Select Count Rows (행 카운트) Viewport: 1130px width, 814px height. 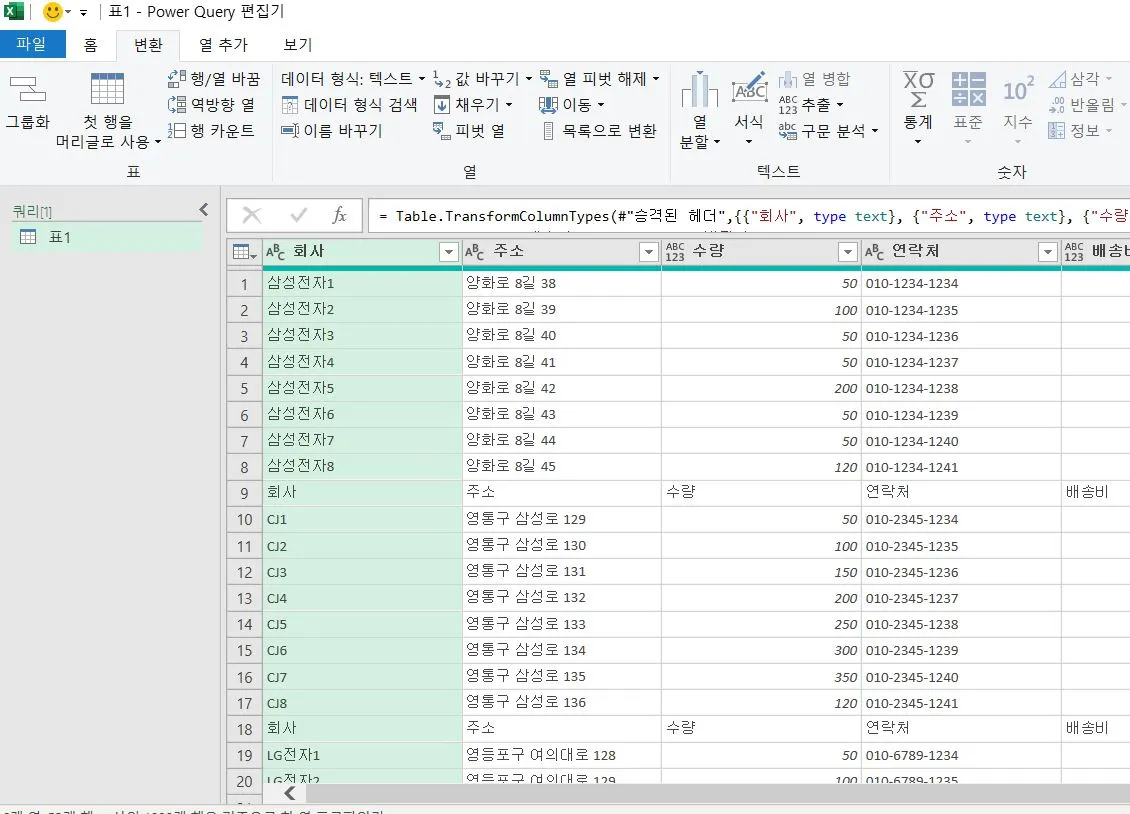(x=211, y=130)
